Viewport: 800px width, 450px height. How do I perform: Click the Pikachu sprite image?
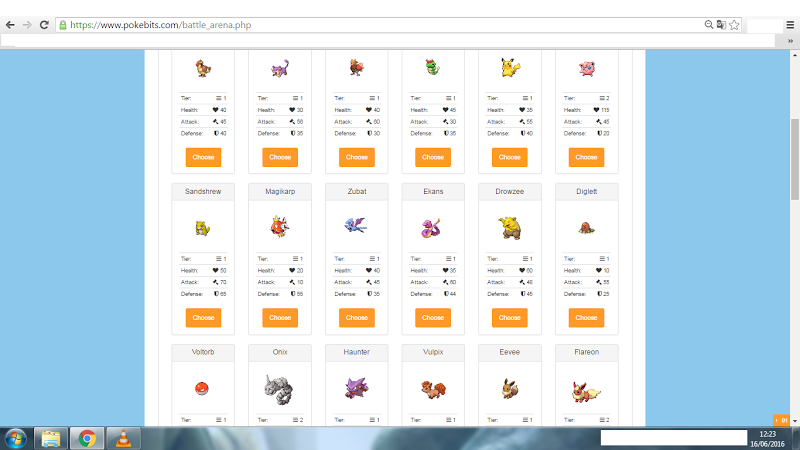[x=510, y=68]
